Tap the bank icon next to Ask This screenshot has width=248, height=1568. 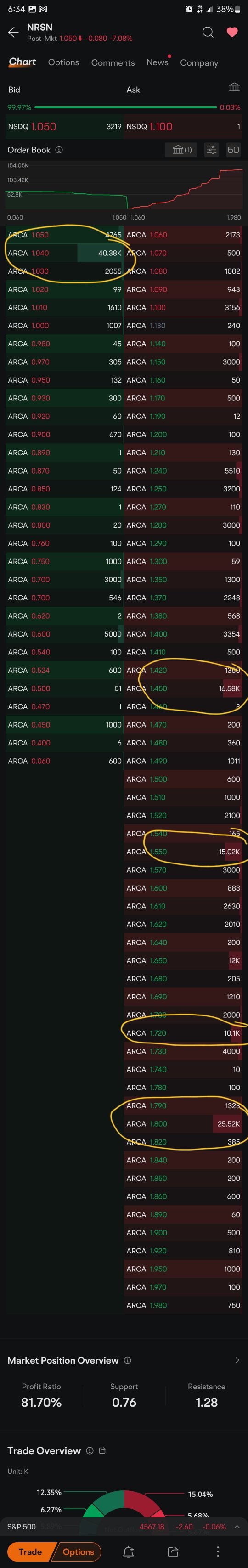point(234,88)
